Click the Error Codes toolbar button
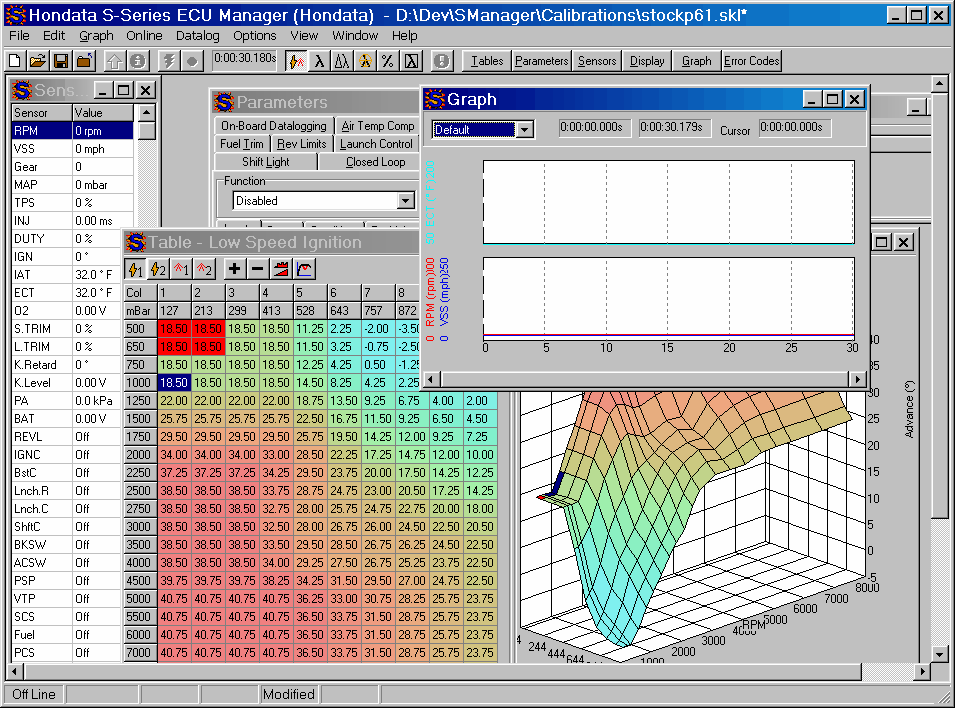The width and height of the screenshot is (955, 708). 752,61
